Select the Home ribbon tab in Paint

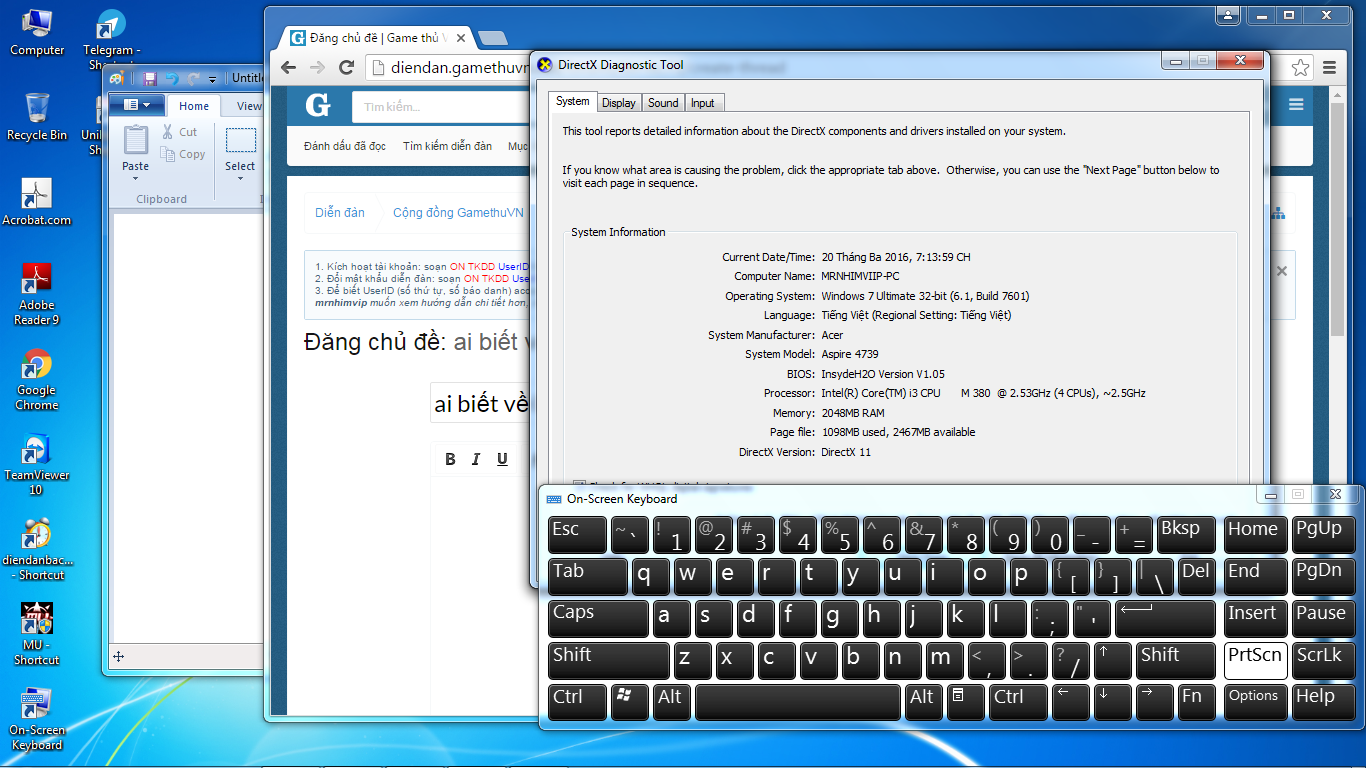coord(194,106)
